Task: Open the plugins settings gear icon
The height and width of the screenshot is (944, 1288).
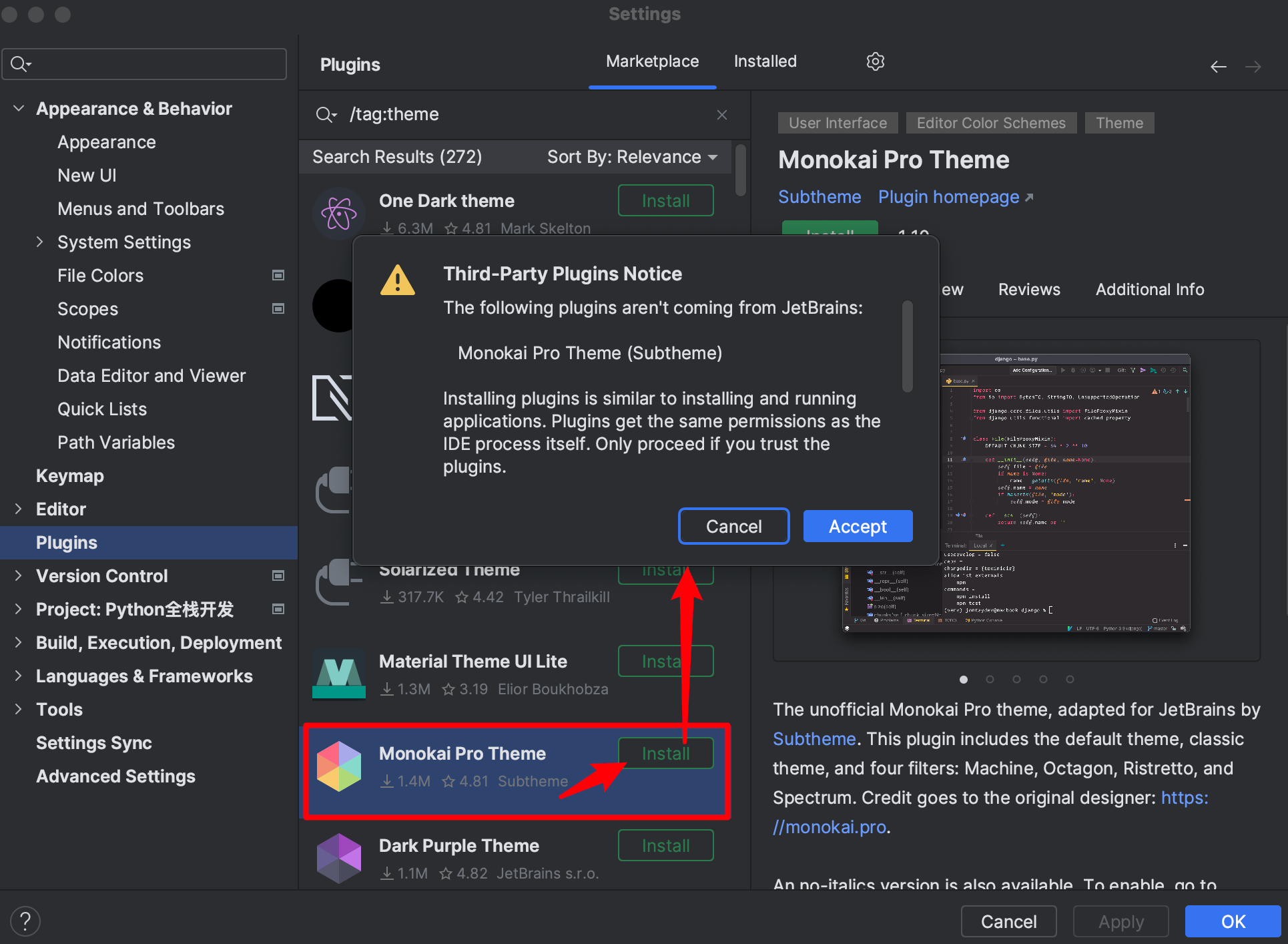Action: [x=875, y=61]
